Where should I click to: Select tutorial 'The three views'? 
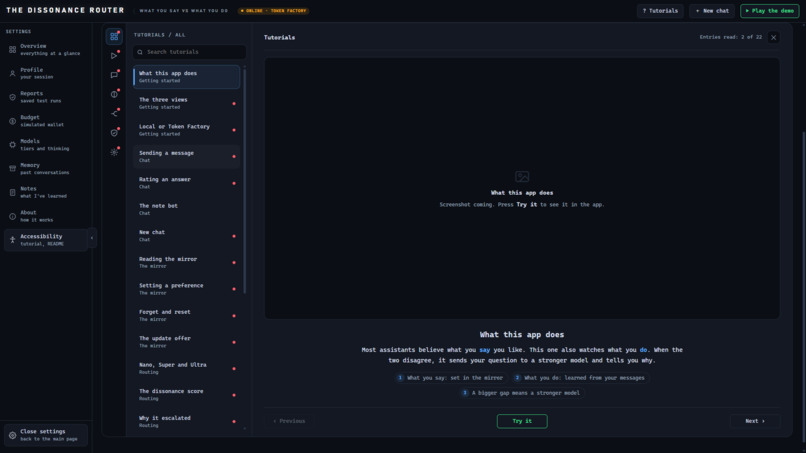187,103
